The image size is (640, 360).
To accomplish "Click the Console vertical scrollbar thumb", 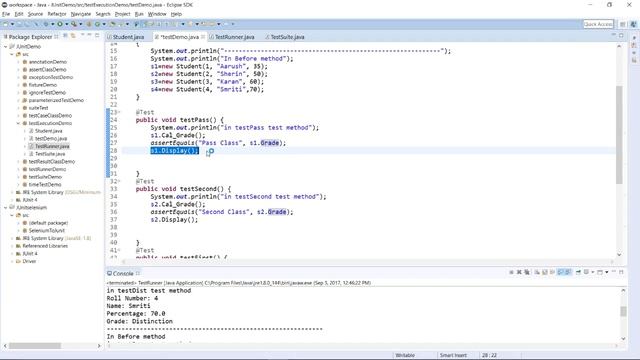I will (623, 311).
